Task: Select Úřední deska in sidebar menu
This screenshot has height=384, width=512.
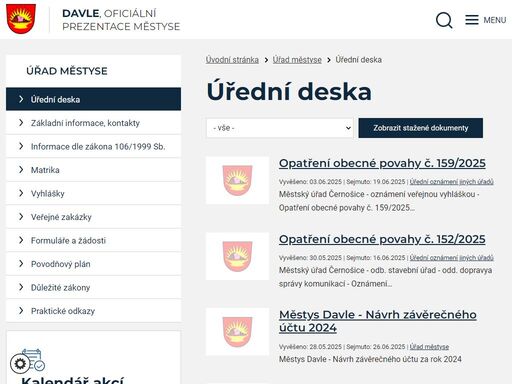Action: click(93, 99)
